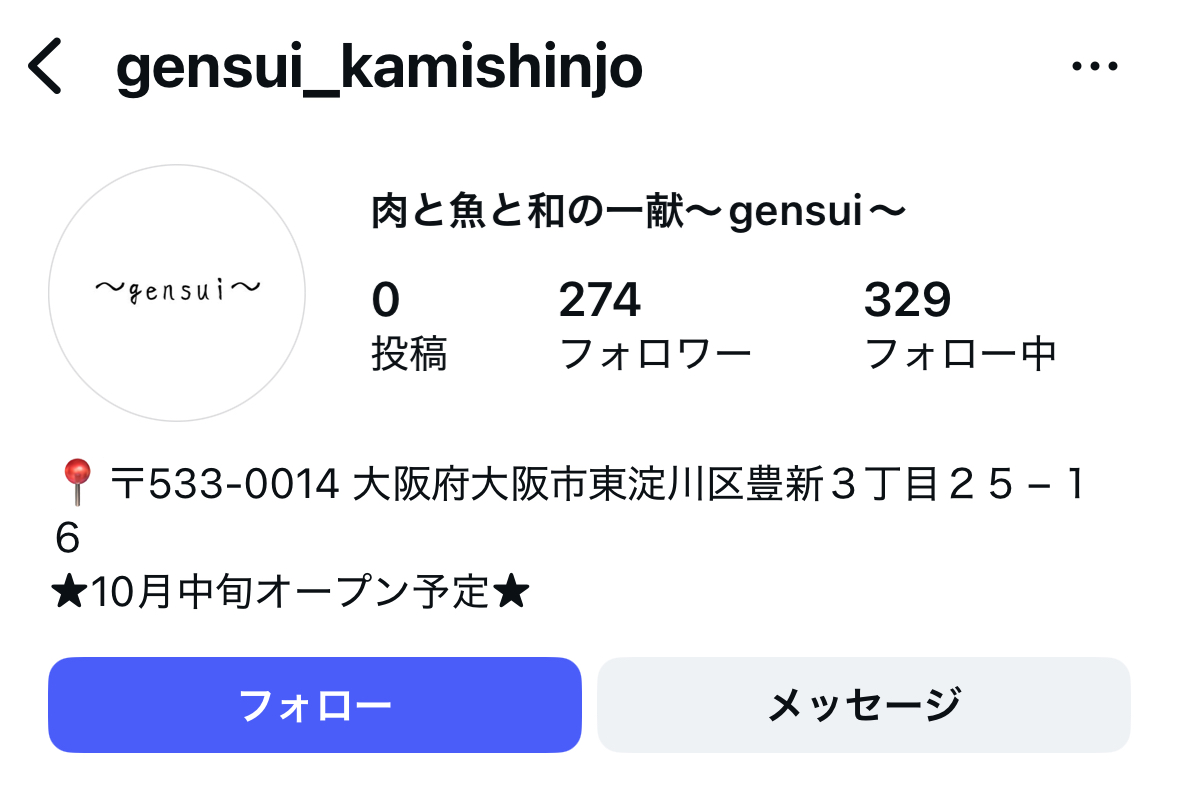The height and width of the screenshot is (807, 1179).
Task: Select the 肉と魚と和の一献～gensui～ display name
Action: [640, 211]
